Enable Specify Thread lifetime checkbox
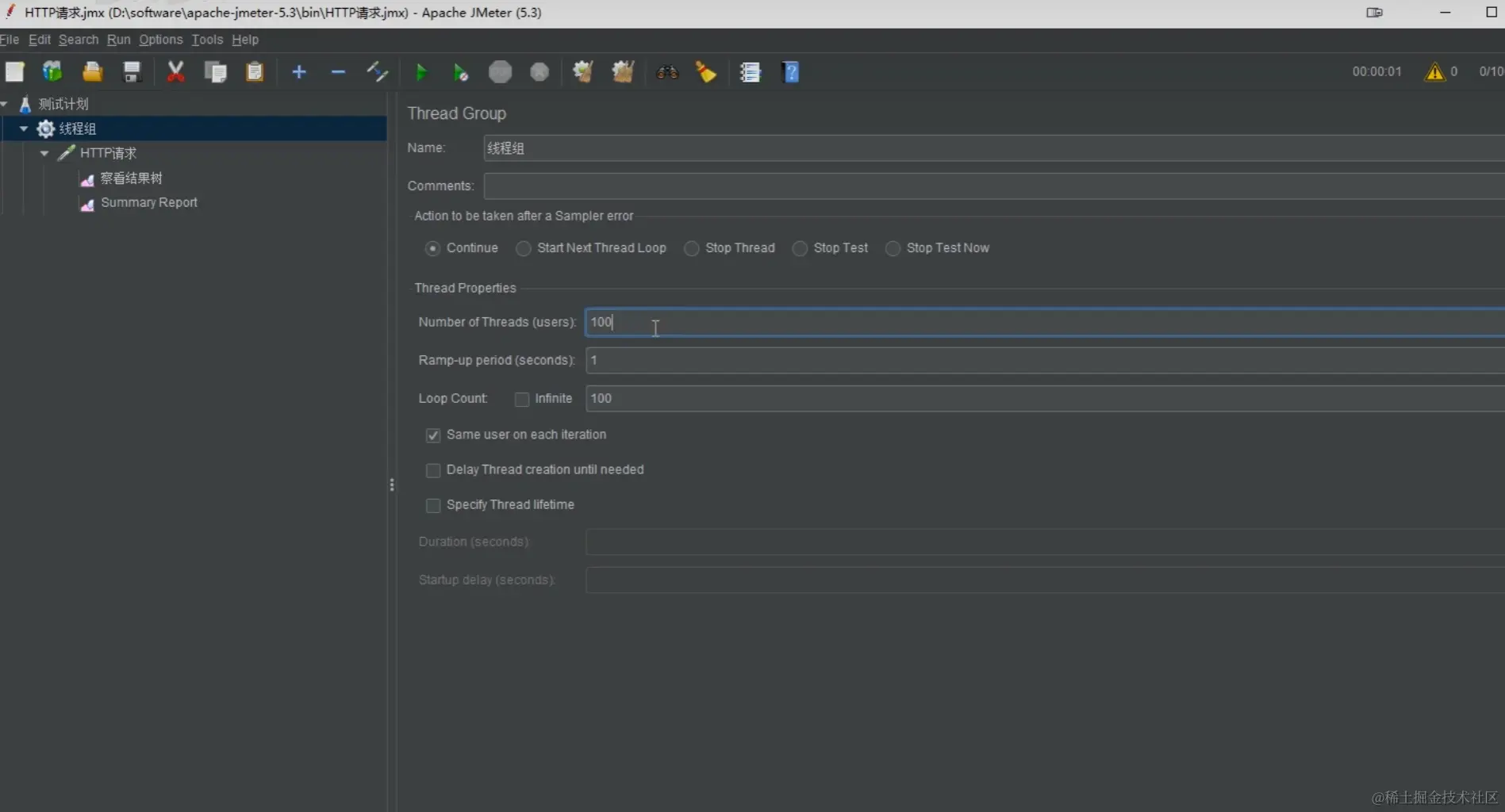The image size is (1505, 812). click(x=433, y=505)
